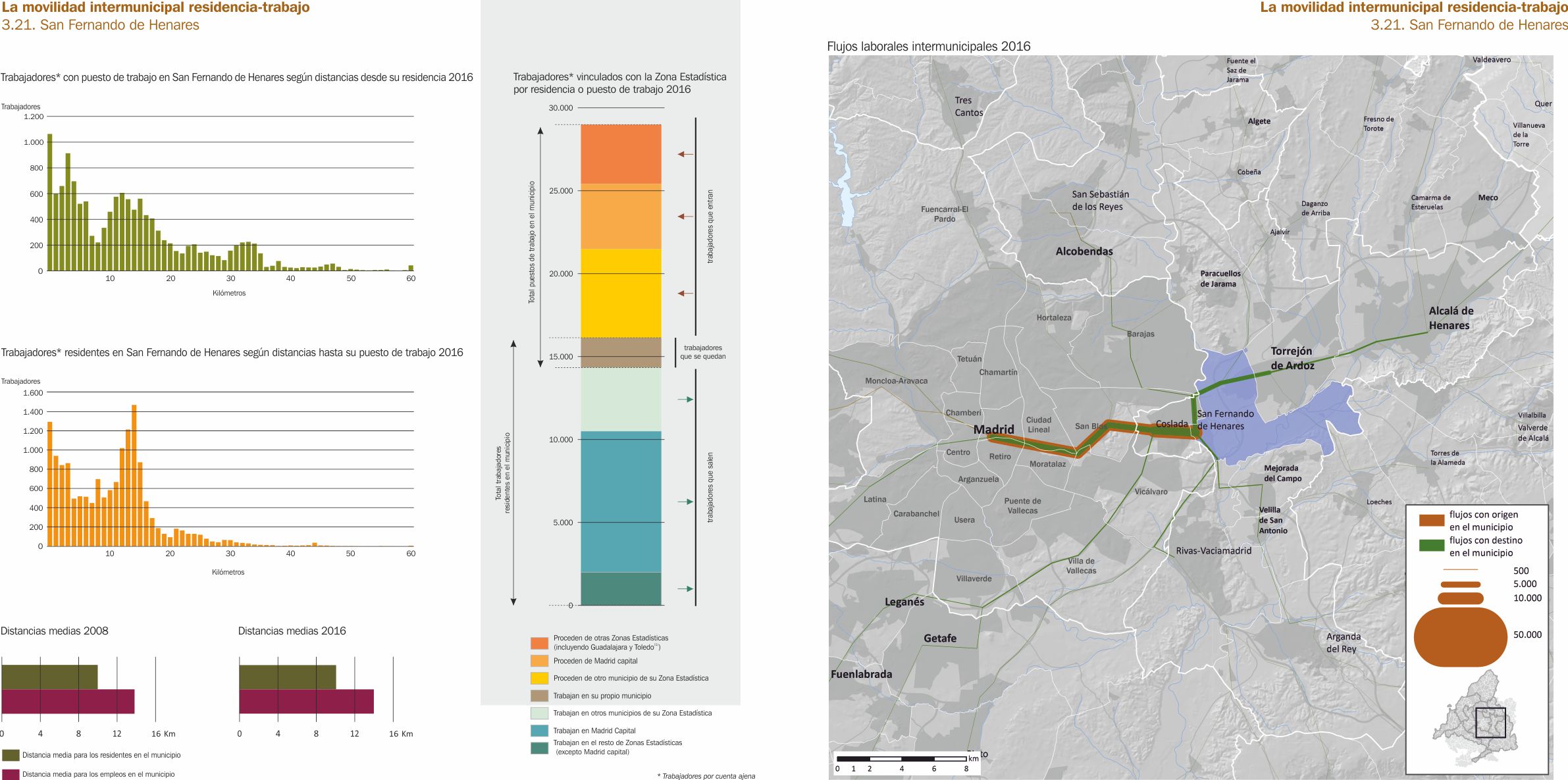
Task: Click the 'Rivas-Vaciamadrid' map label
Action: click(x=1214, y=550)
